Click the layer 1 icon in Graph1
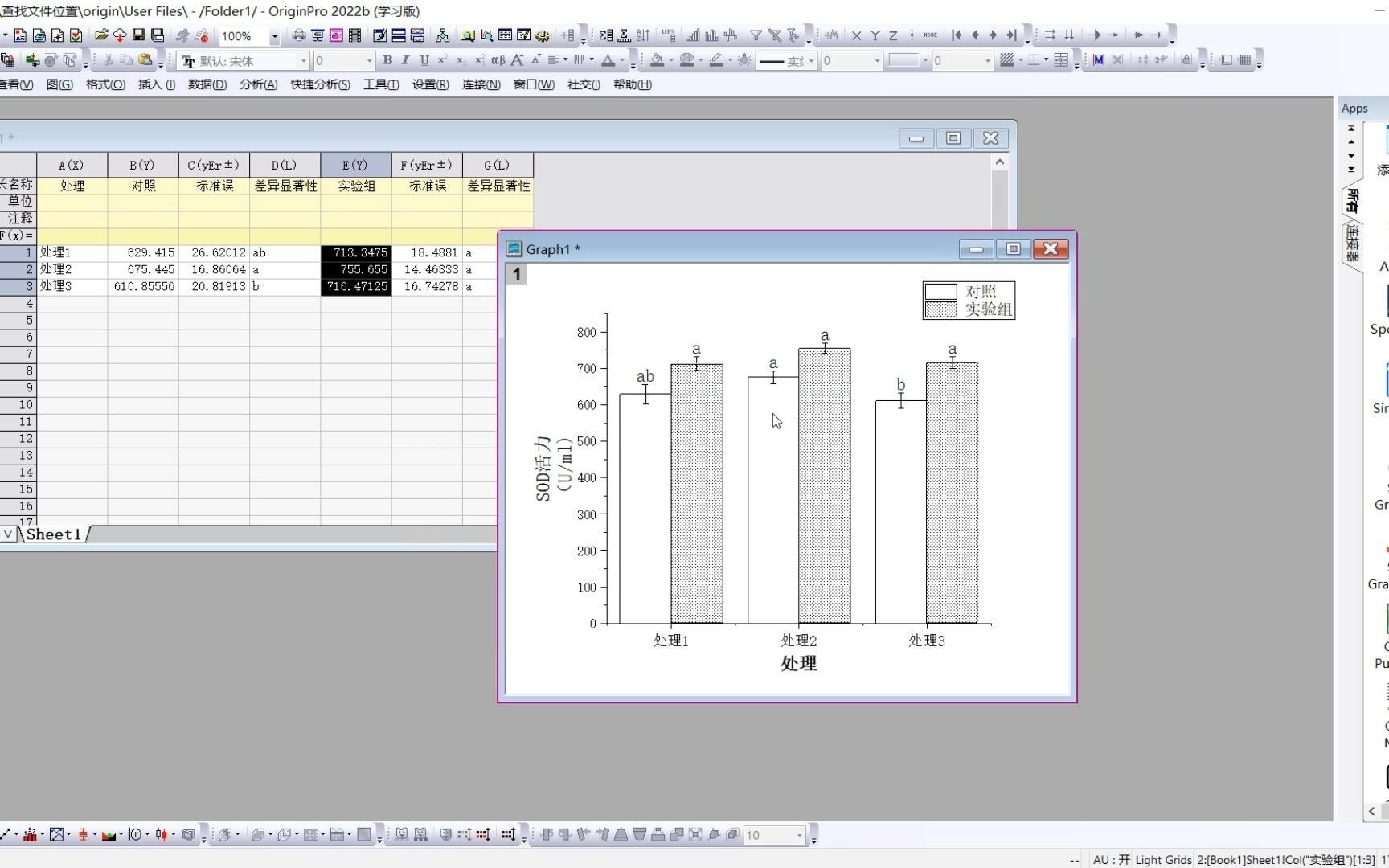Viewport: 1389px width, 868px height. pos(517,274)
